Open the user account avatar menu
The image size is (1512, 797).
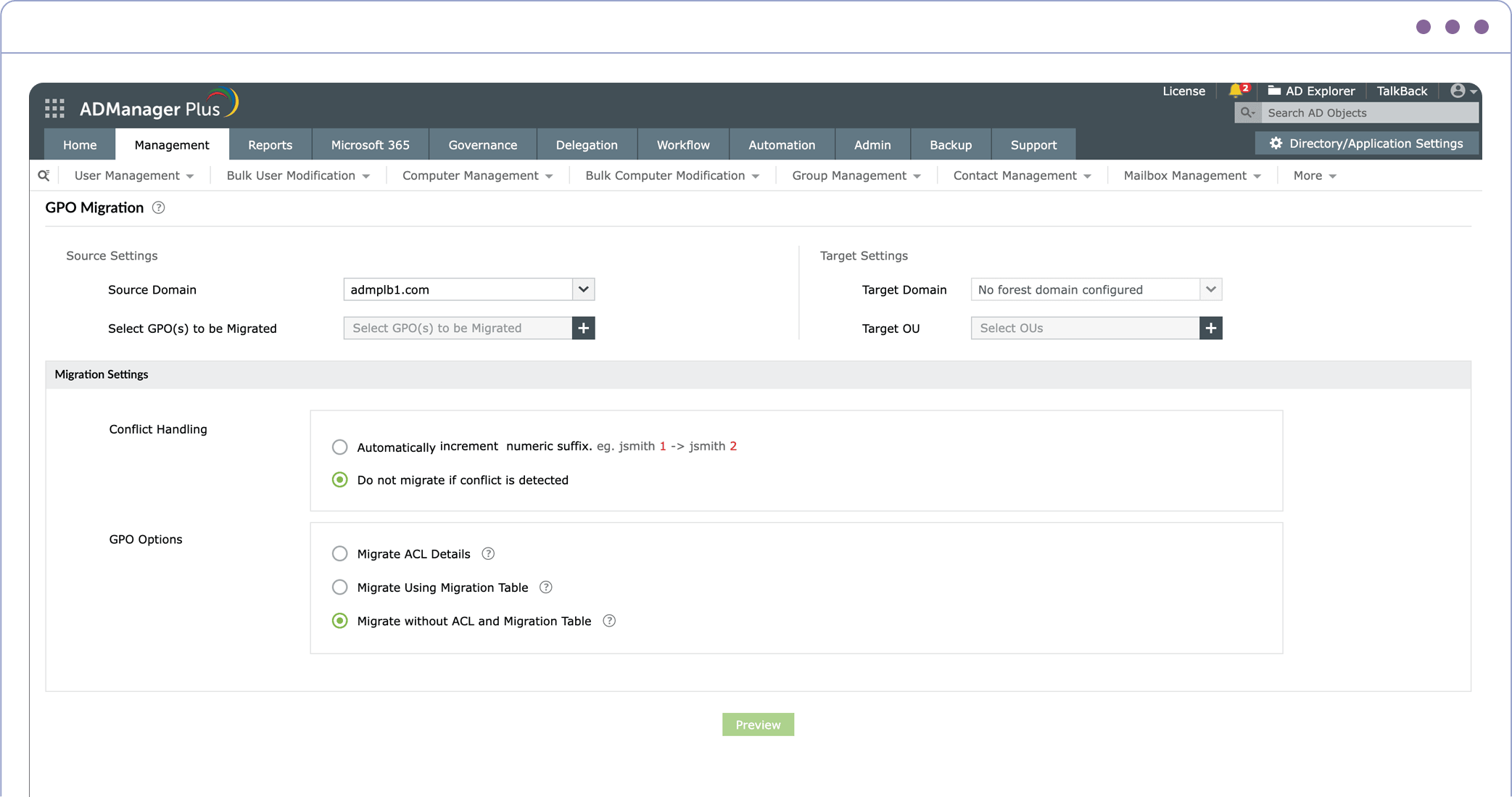click(1458, 91)
